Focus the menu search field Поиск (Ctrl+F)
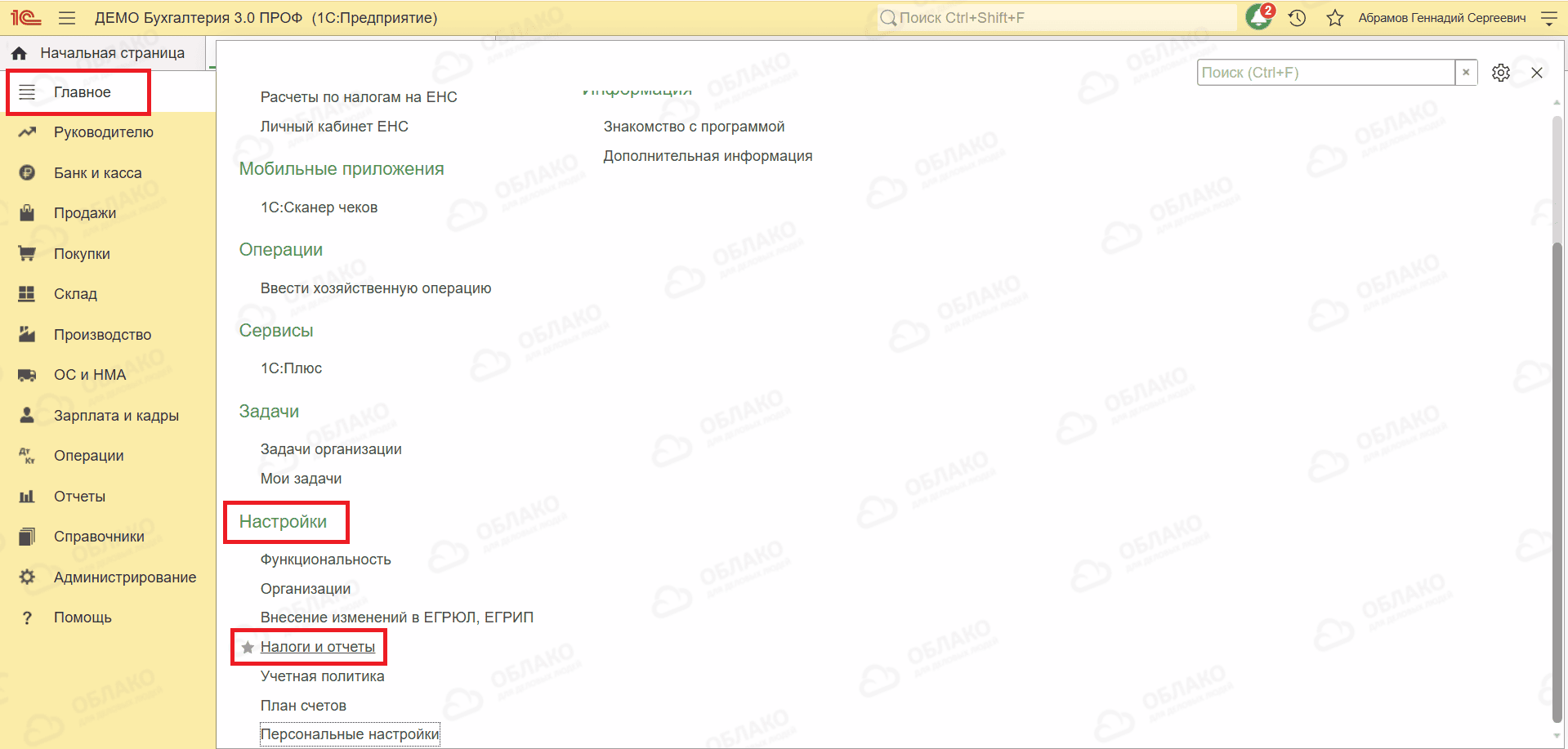This screenshot has width=1568, height=749. [1326, 73]
